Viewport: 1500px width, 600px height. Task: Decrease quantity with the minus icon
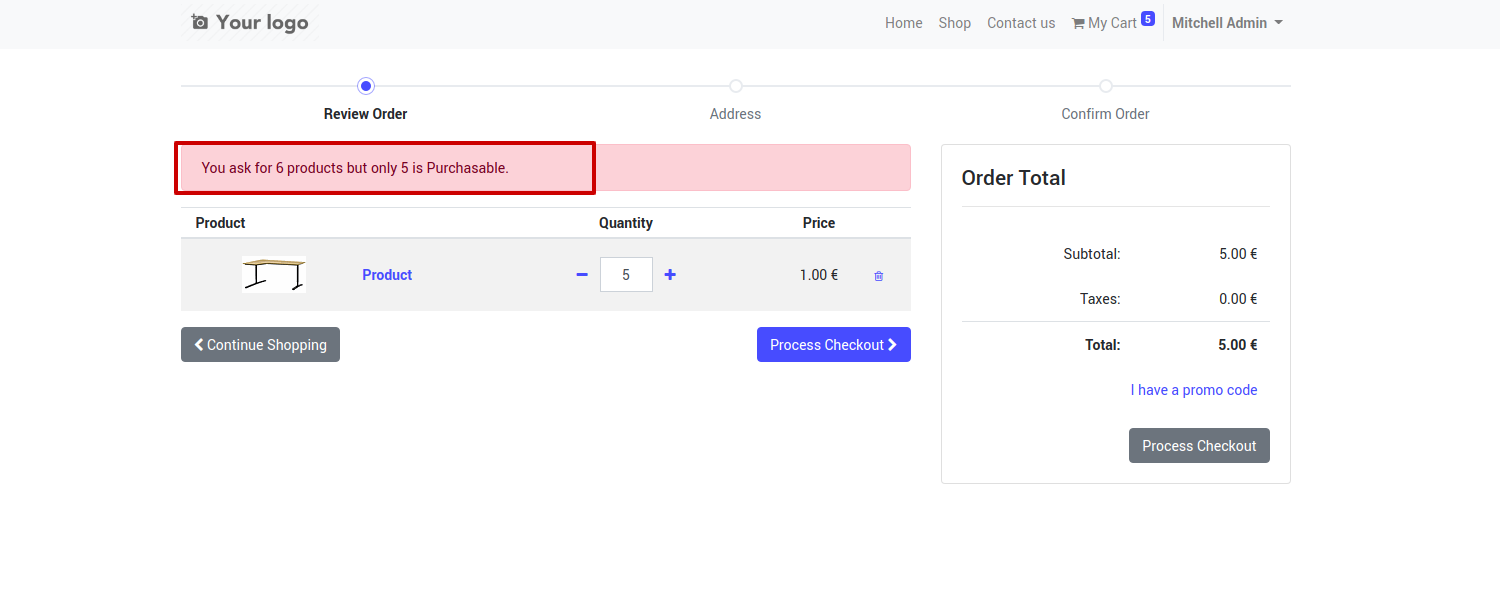(x=582, y=275)
